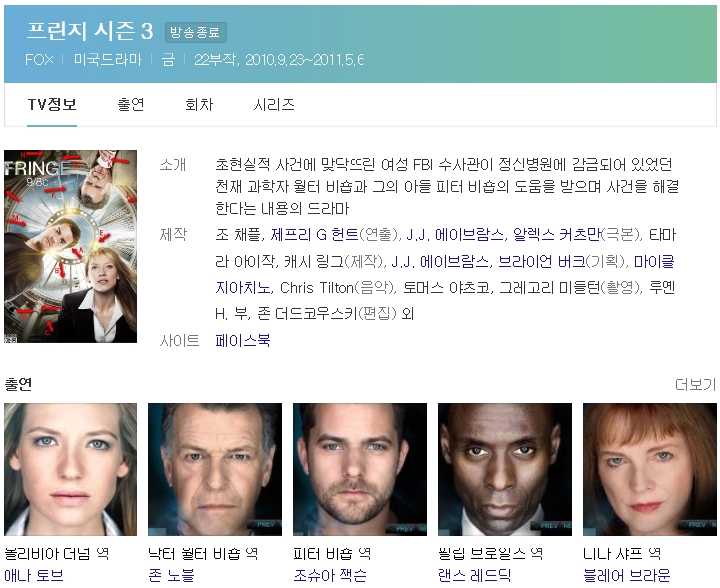
Task: Click the 알렉스 커츠만 writer link
Action: click(557, 235)
